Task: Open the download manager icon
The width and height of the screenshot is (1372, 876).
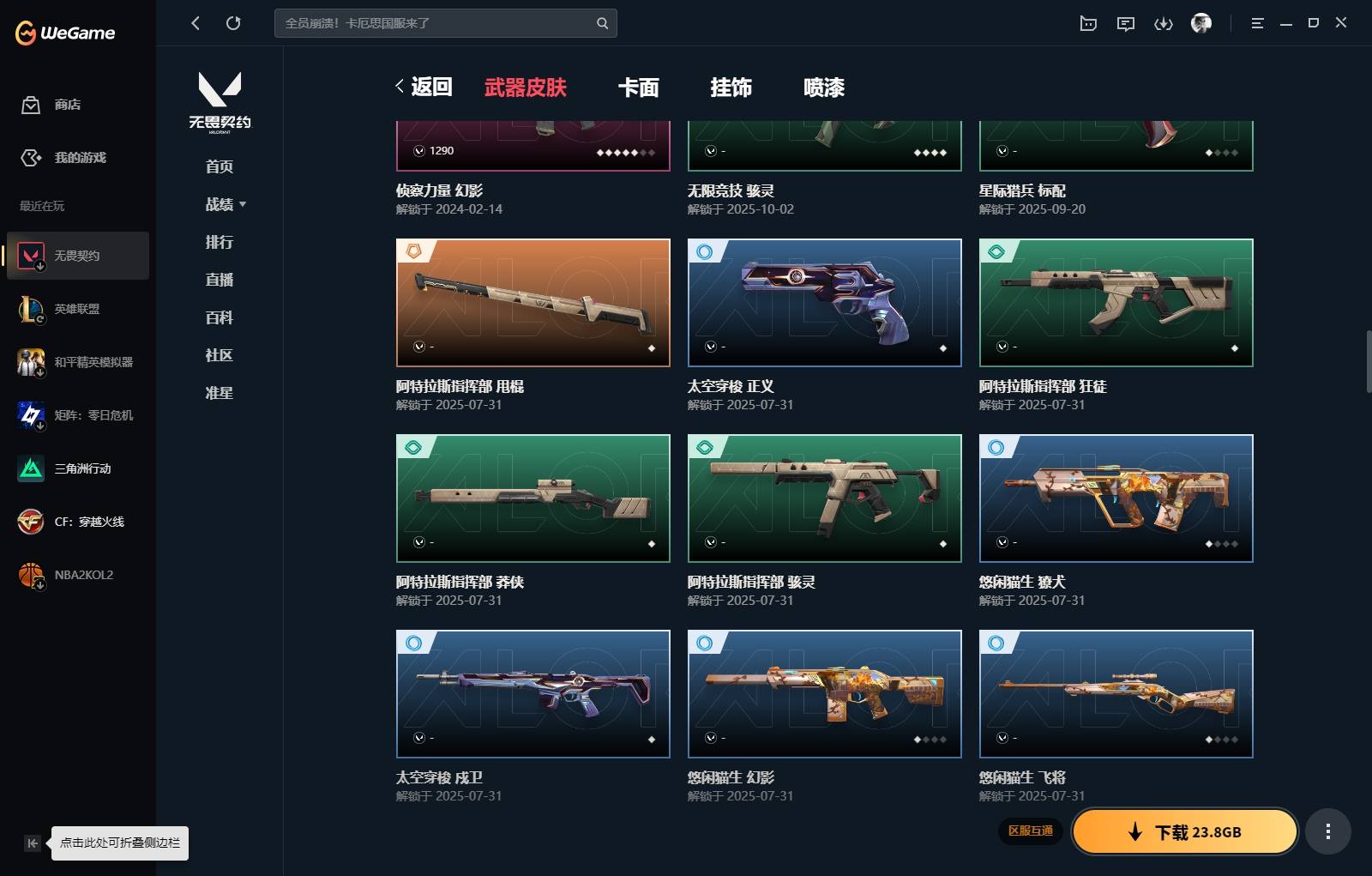Action: [1163, 23]
